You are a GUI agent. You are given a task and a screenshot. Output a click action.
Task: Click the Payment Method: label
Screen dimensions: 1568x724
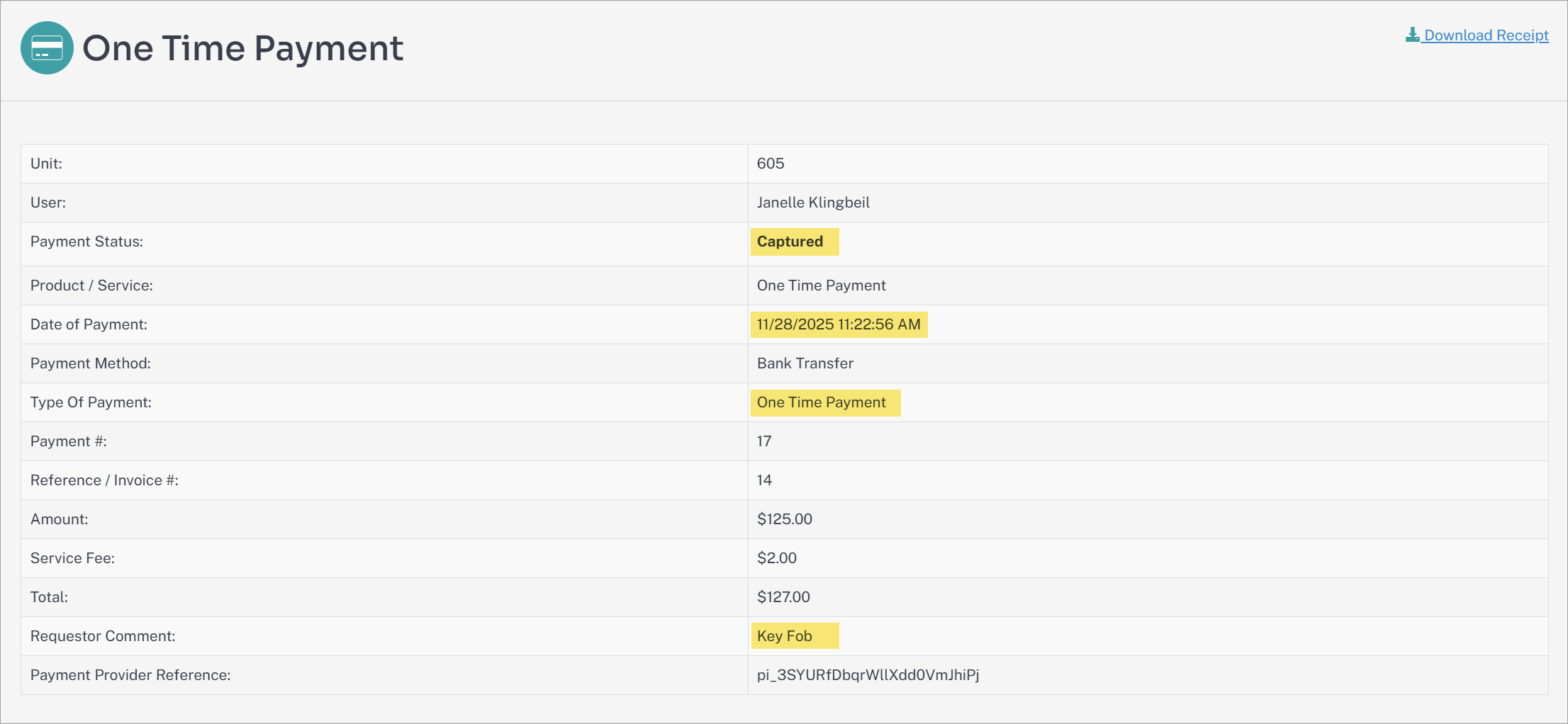point(90,363)
